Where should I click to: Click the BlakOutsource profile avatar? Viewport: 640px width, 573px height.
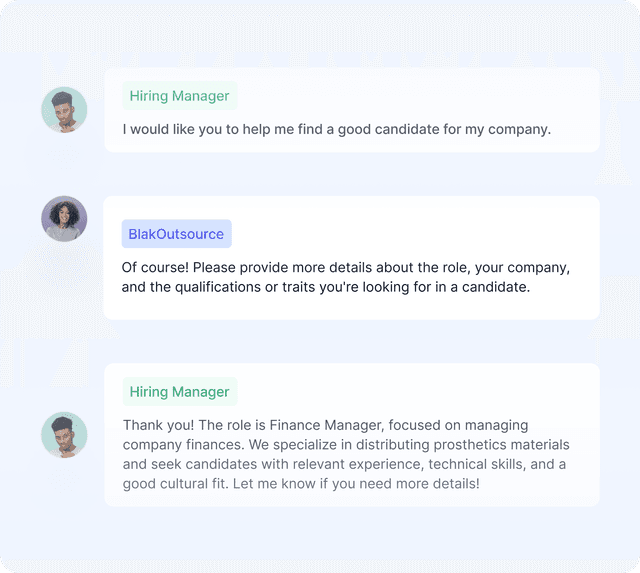64,219
